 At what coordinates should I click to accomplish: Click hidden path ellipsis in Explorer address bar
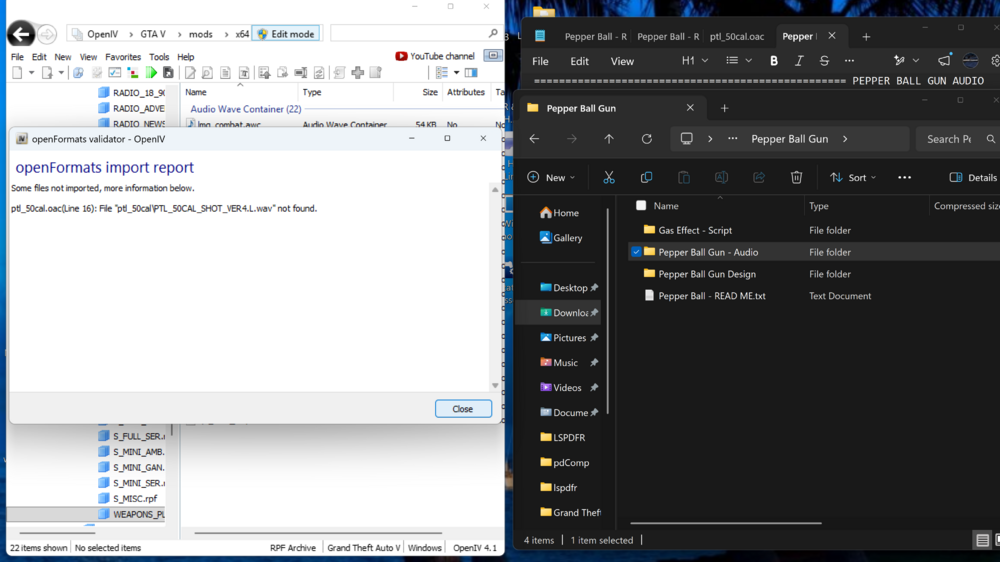coord(732,139)
